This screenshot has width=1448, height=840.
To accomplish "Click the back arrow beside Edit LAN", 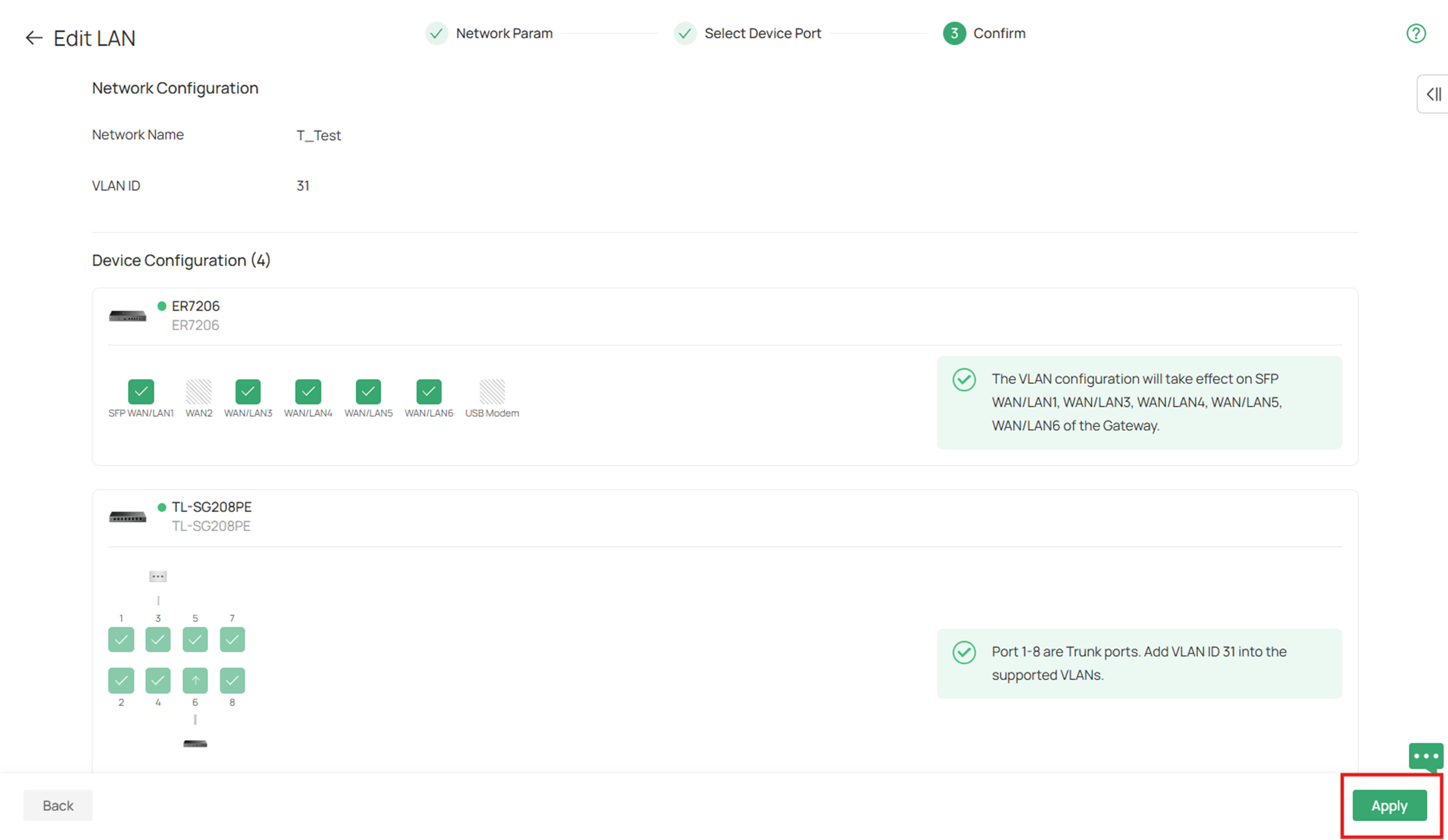I will pyautogui.click(x=34, y=38).
